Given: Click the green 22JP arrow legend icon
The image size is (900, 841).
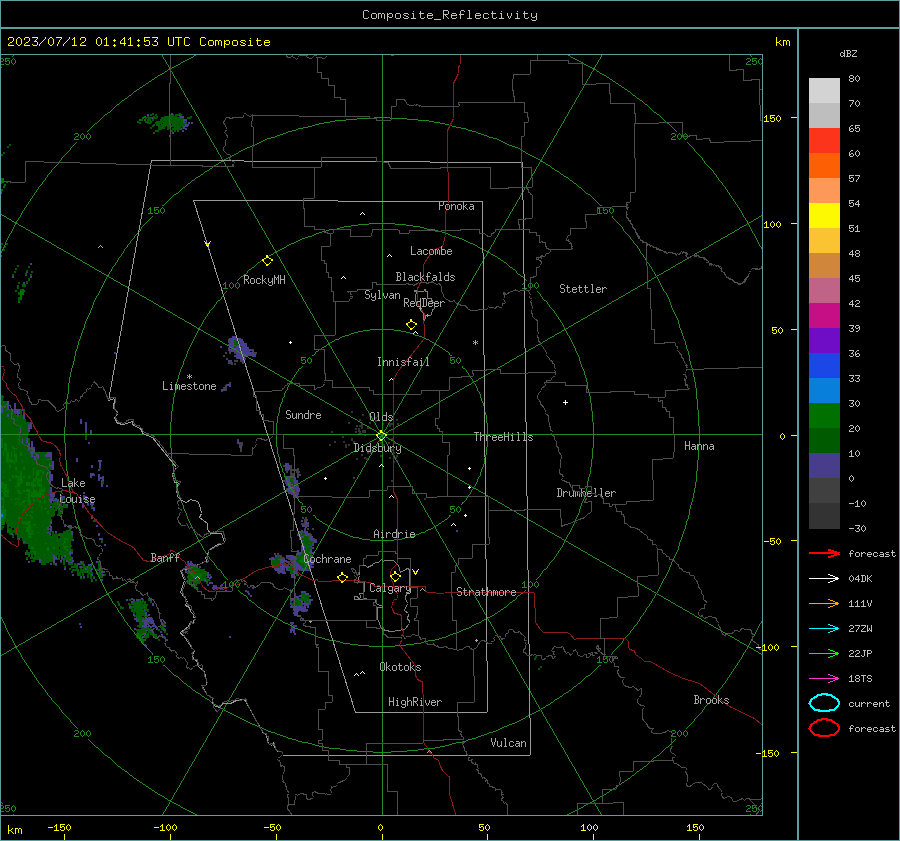Looking at the screenshot, I should click(824, 653).
